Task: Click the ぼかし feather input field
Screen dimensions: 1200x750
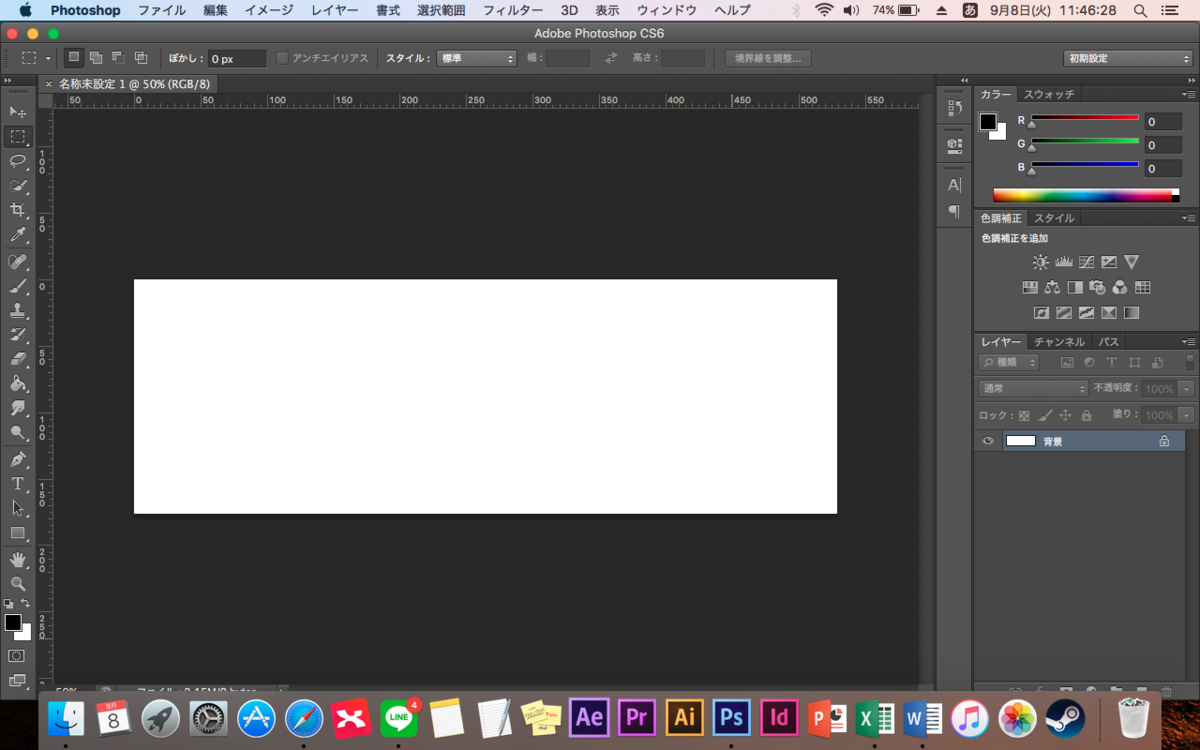Action: (237, 59)
